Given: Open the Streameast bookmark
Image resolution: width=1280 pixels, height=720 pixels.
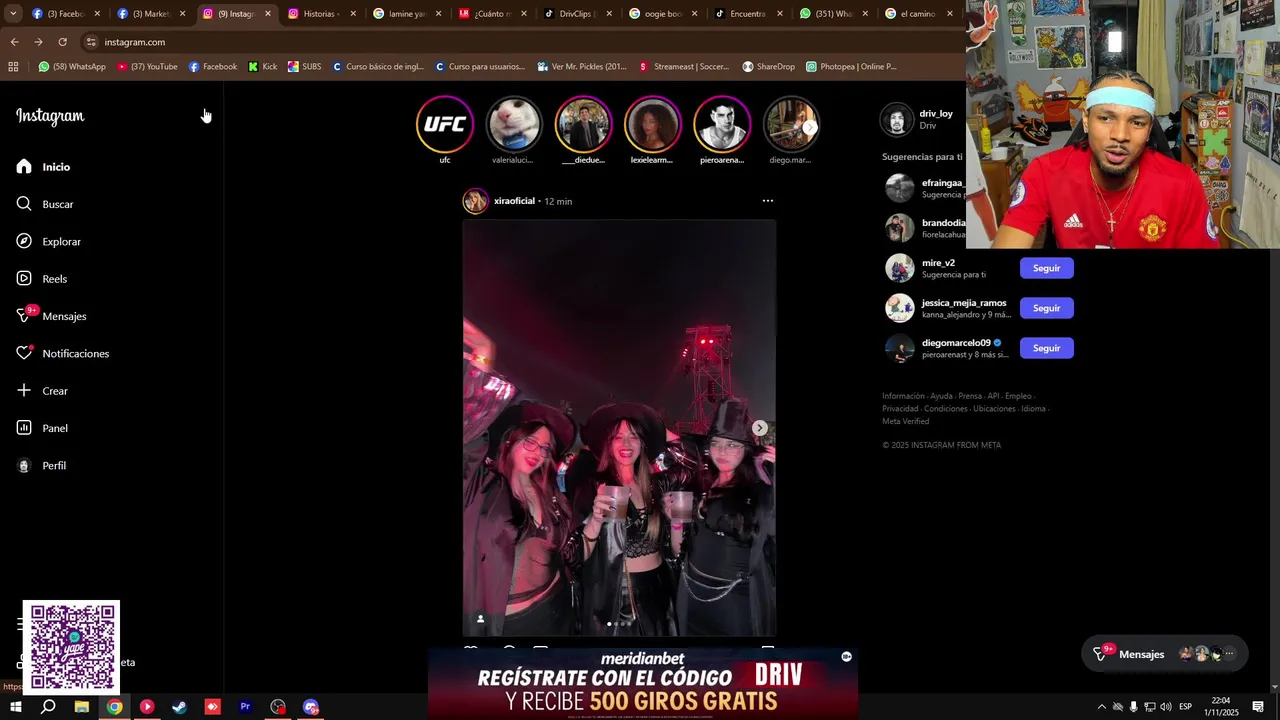Looking at the screenshot, I should coord(684,67).
